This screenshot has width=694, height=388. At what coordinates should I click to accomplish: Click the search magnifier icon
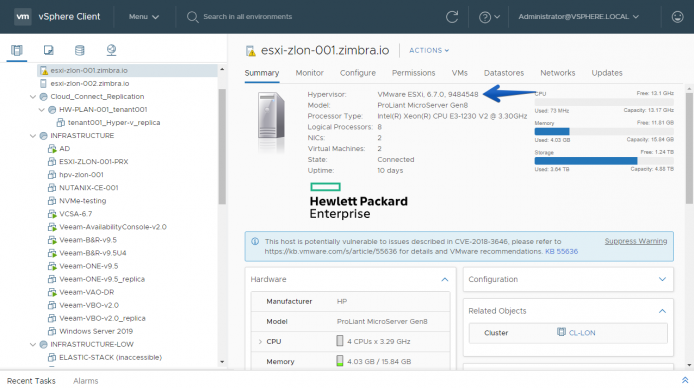(x=192, y=17)
